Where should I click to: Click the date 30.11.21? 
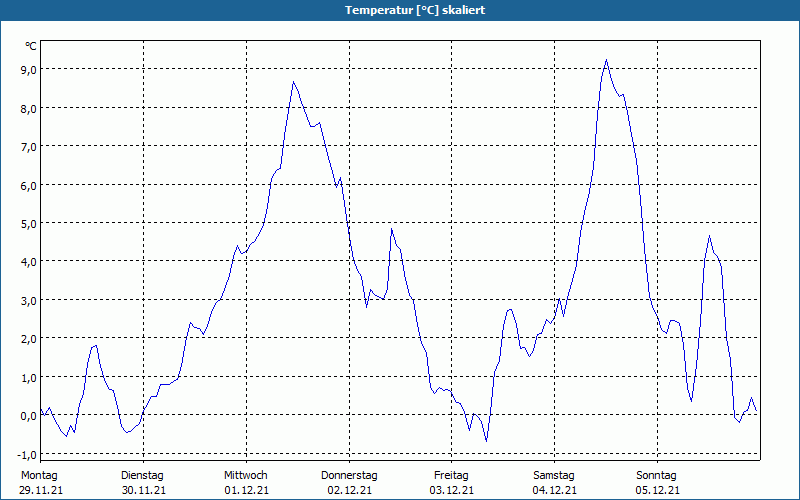(x=144, y=491)
